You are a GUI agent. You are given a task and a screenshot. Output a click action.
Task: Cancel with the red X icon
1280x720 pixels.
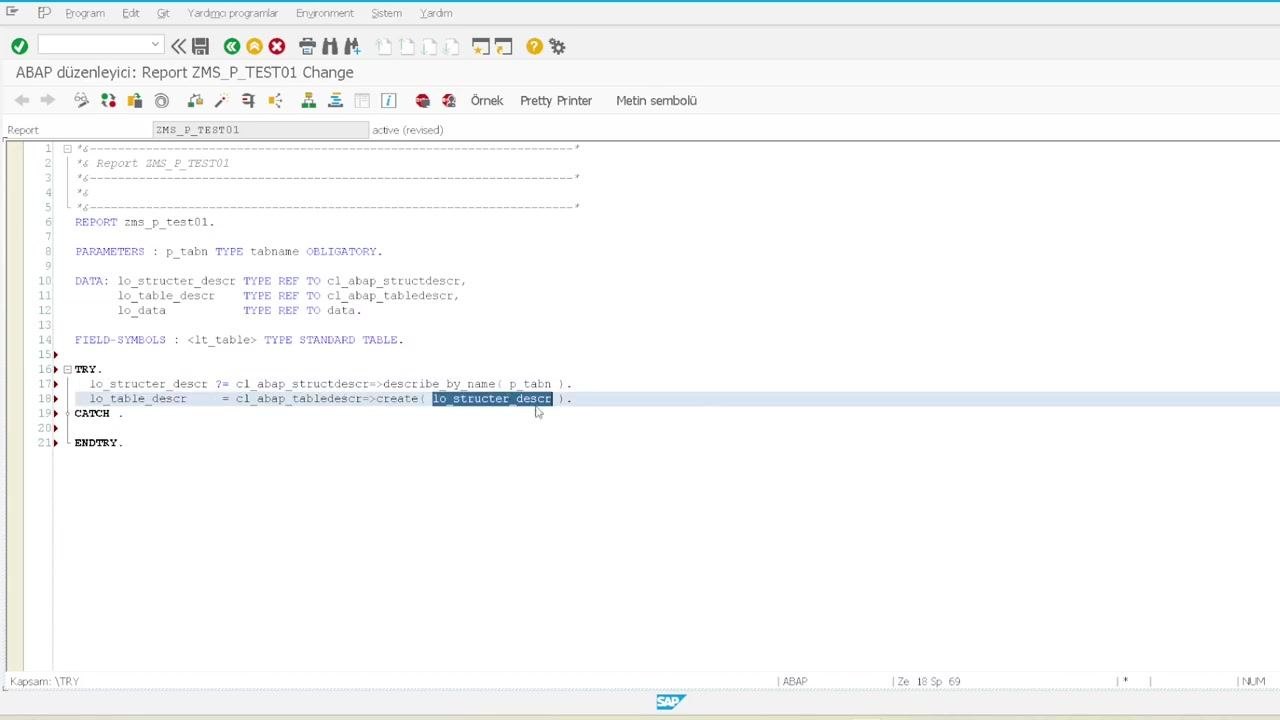coord(277,46)
